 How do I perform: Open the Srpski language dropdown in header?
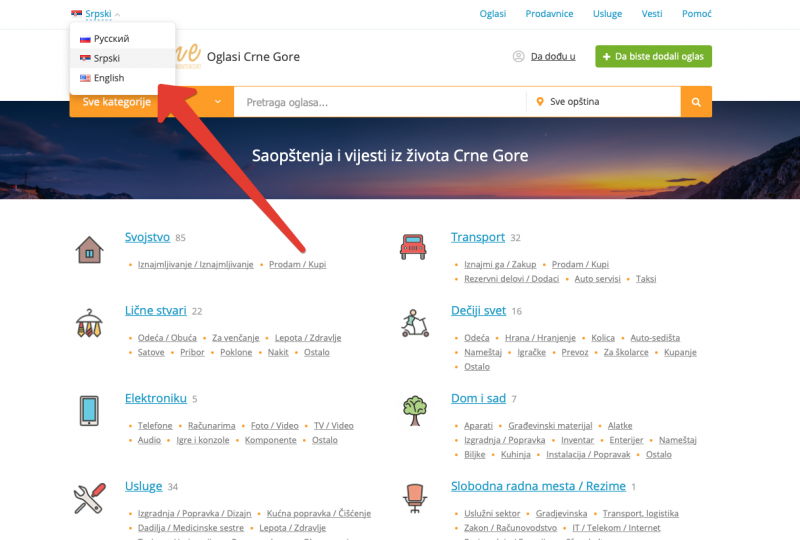97,14
